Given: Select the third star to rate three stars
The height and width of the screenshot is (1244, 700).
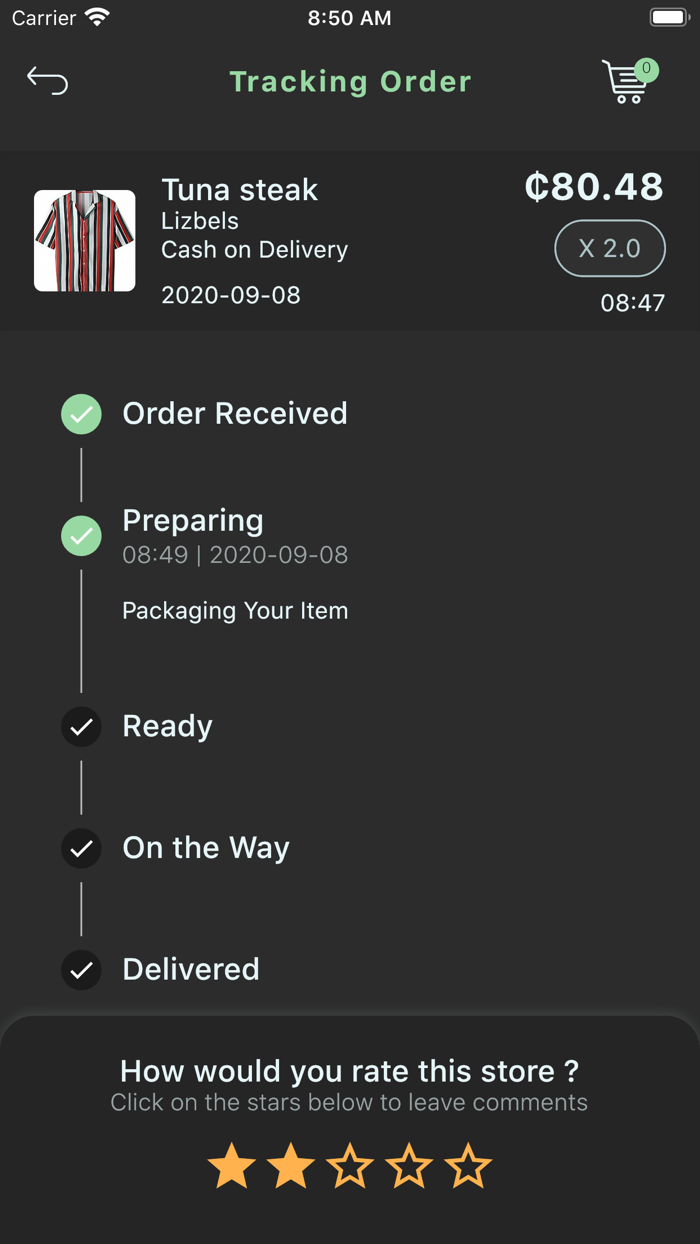Looking at the screenshot, I should [350, 1166].
